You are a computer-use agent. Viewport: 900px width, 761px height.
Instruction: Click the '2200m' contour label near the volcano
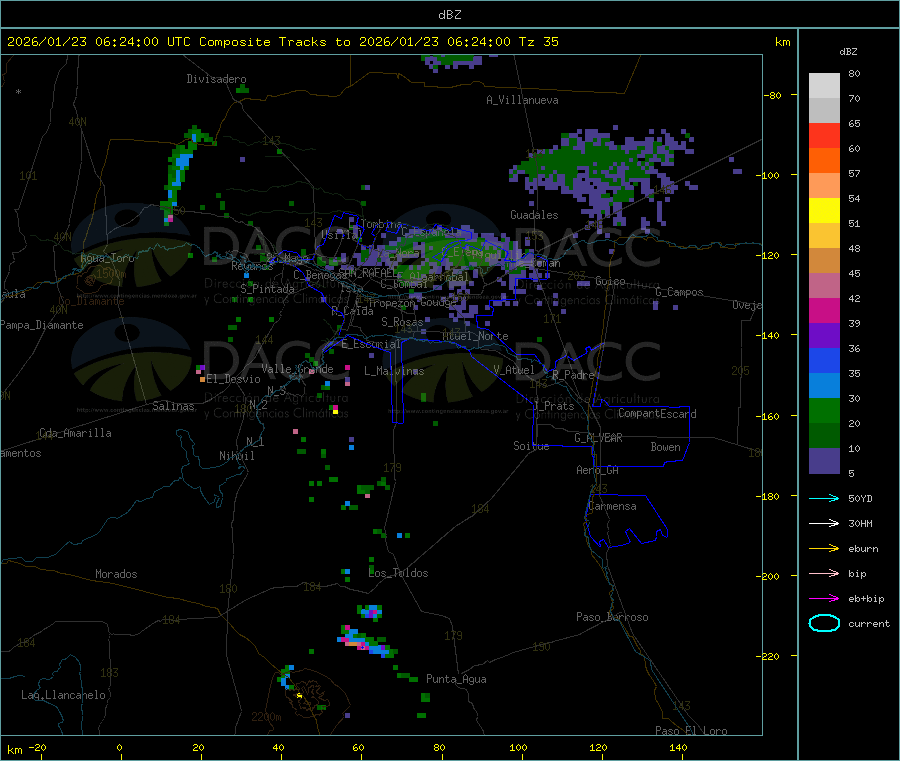coord(266,717)
